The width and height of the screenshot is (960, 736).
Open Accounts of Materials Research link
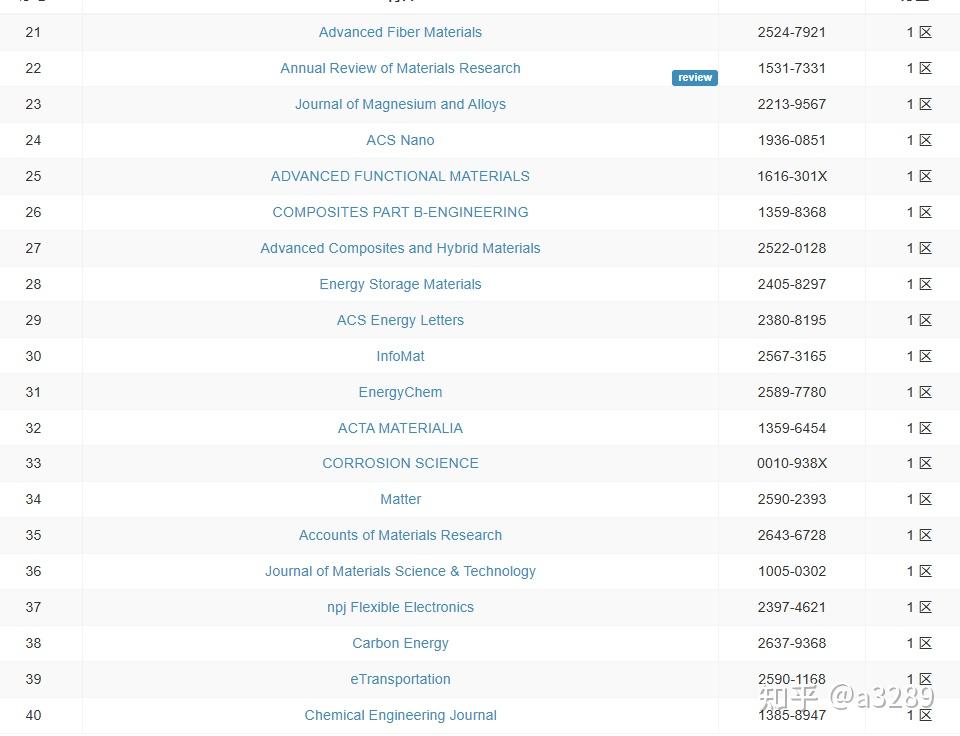(x=400, y=535)
